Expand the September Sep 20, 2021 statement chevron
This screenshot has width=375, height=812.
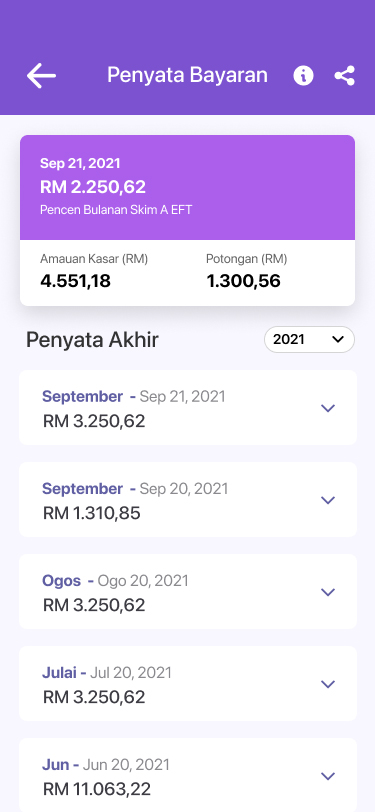pyautogui.click(x=328, y=500)
